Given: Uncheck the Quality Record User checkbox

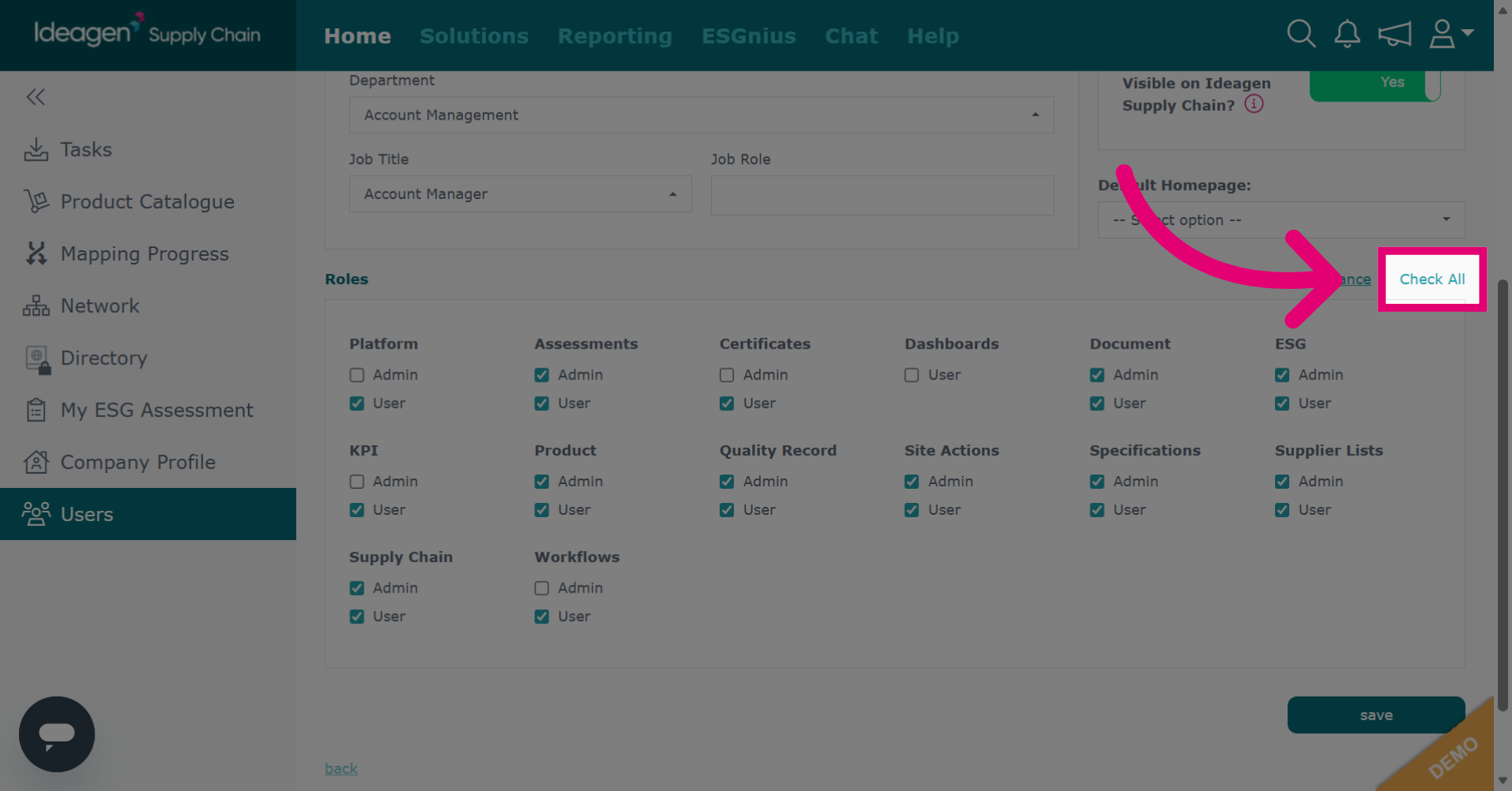Looking at the screenshot, I should (727, 510).
